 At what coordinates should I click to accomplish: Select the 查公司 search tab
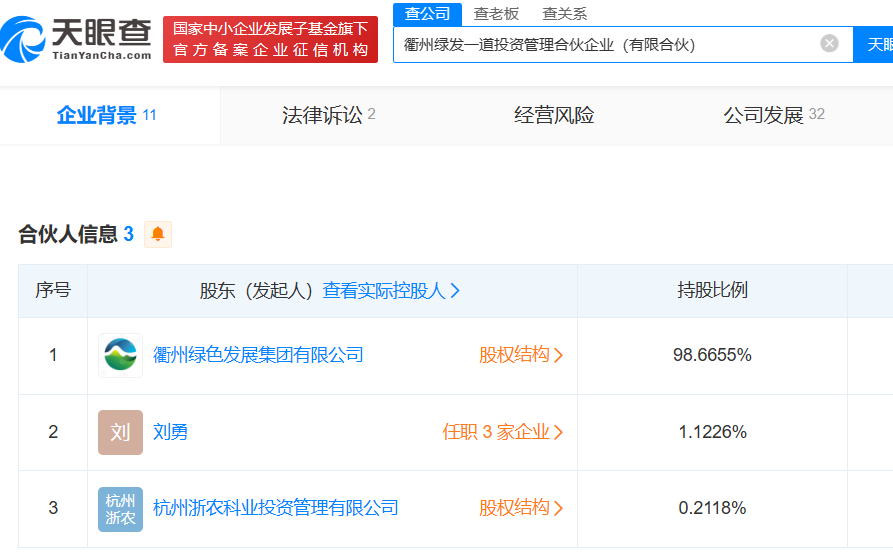[427, 14]
